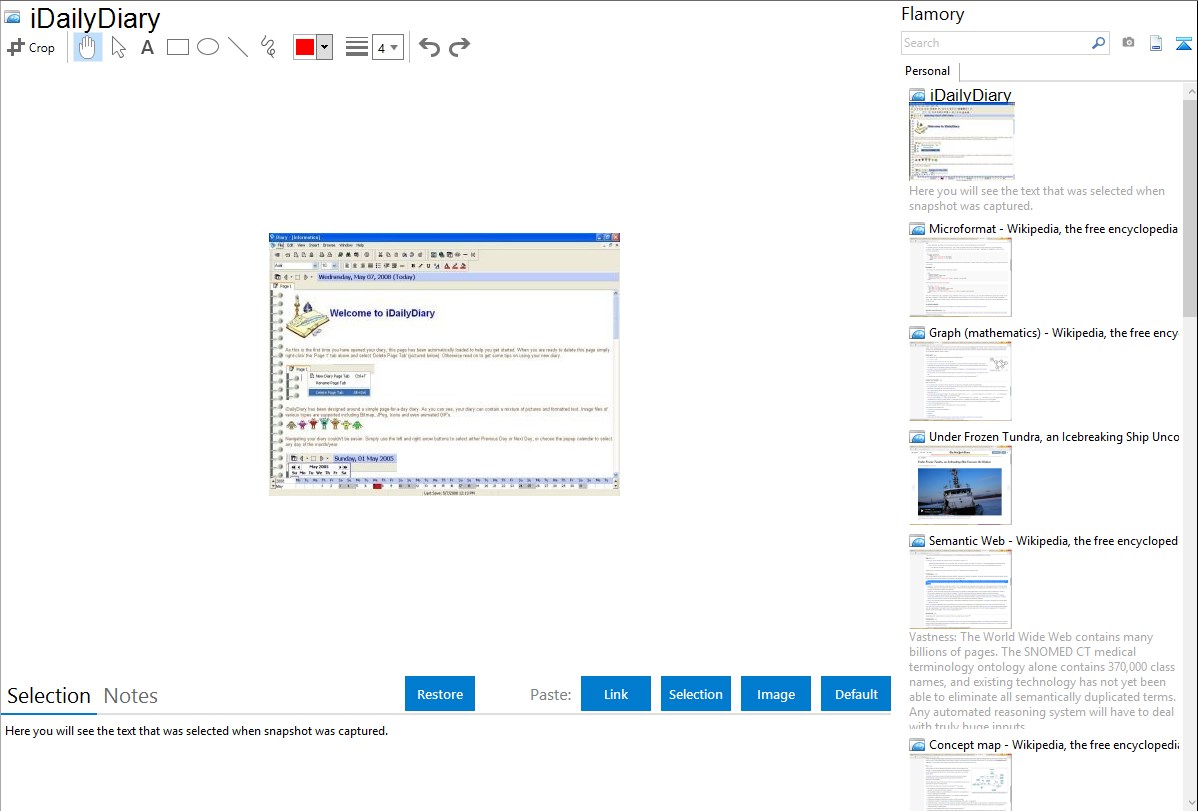Click the Under Frozen Tundra title

pyautogui.click(x=1054, y=436)
